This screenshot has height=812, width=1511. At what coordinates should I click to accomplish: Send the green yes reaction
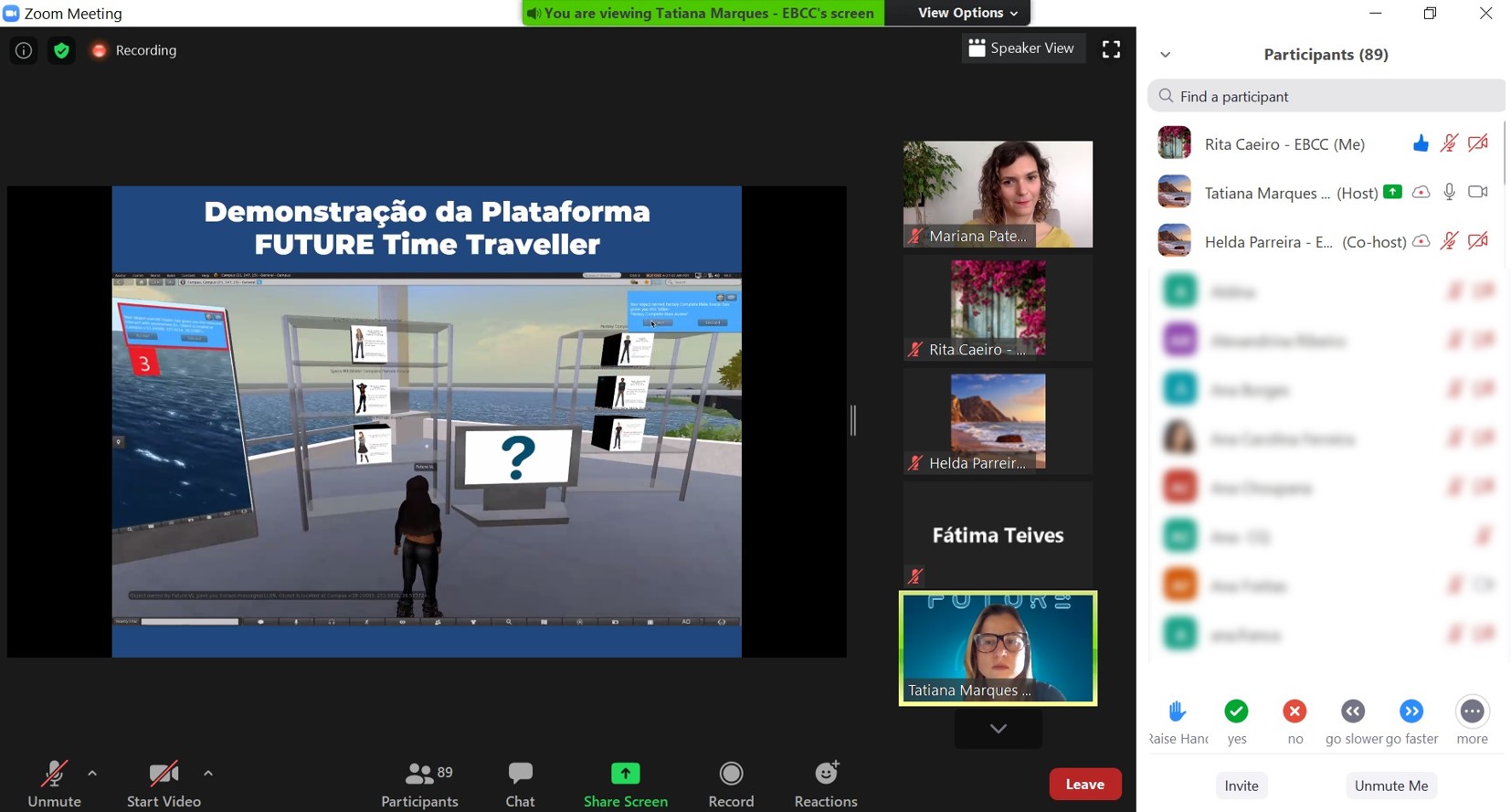pyautogui.click(x=1237, y=711)
